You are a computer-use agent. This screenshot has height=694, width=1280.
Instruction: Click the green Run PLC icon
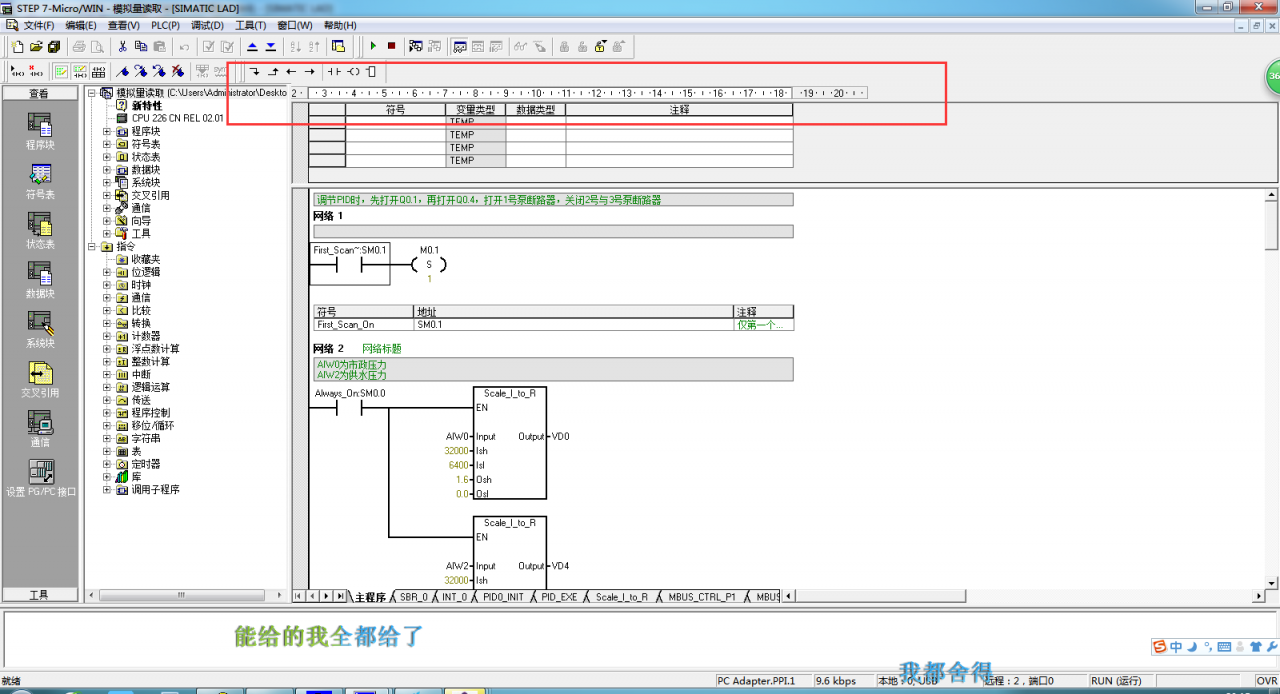(x=373, y=46)
